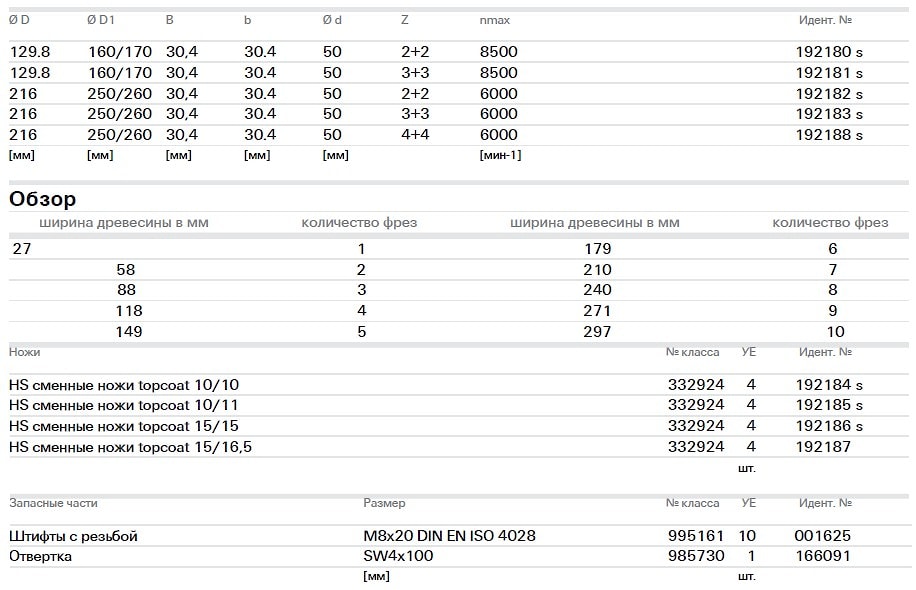Click HS сменные ножи topcoat 10/10 row
Image resolution: width=916 pixels, height=590 pixels.
pos(124,385)
